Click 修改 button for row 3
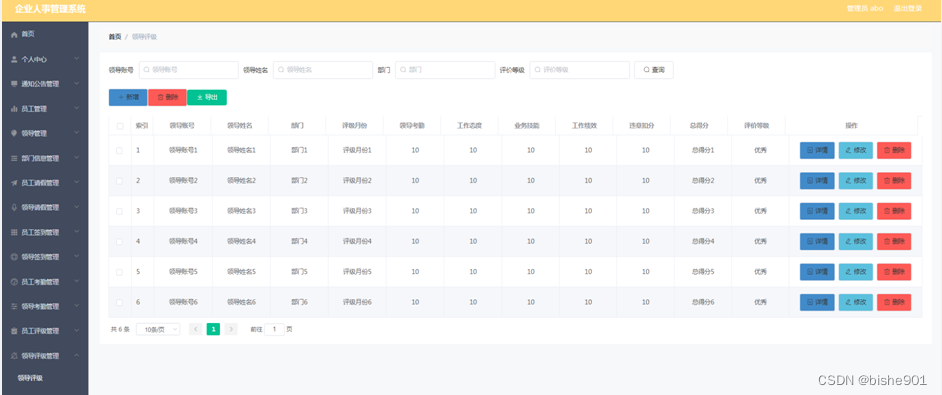 tap(855, 211)
